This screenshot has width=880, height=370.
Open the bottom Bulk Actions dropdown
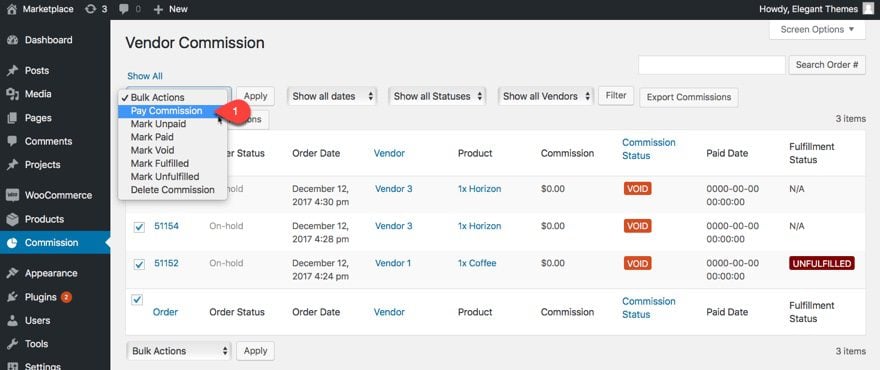179,351
